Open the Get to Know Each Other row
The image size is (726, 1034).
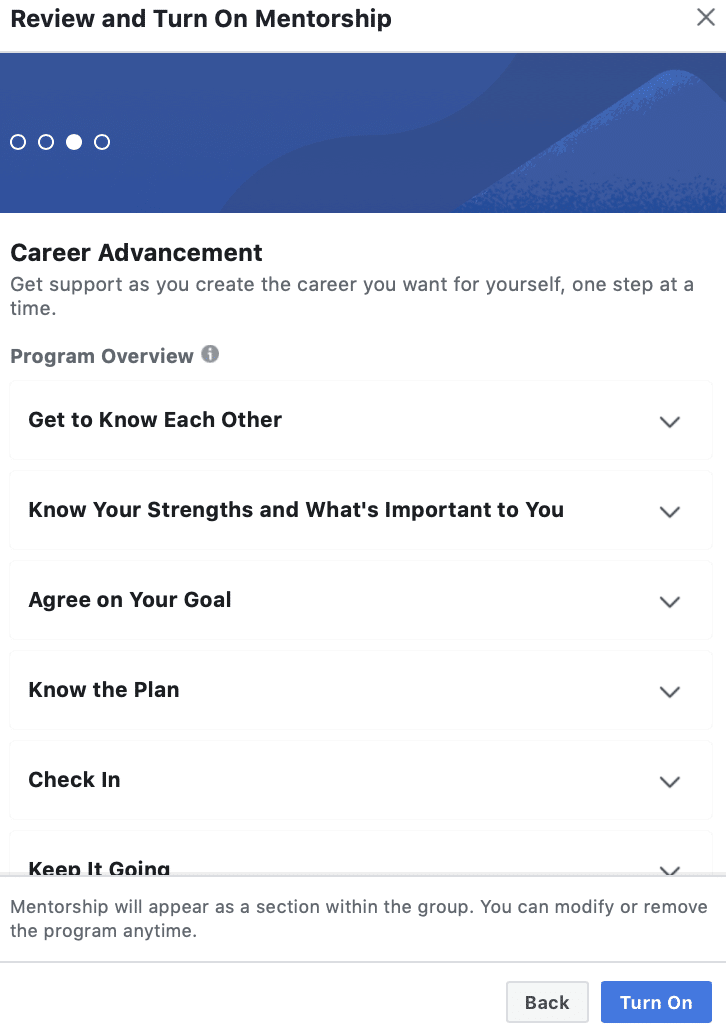point(361,420)
